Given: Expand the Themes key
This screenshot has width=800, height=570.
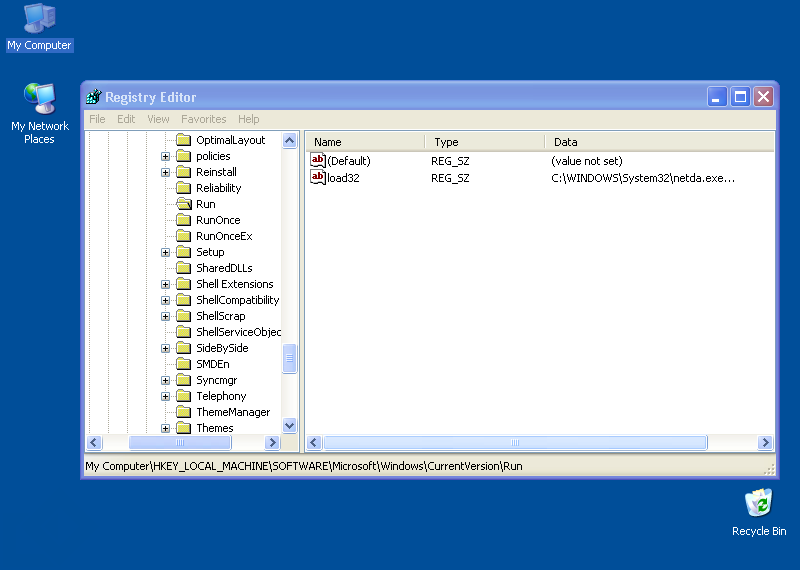Looking at the screenshot, I should point(165,428).
